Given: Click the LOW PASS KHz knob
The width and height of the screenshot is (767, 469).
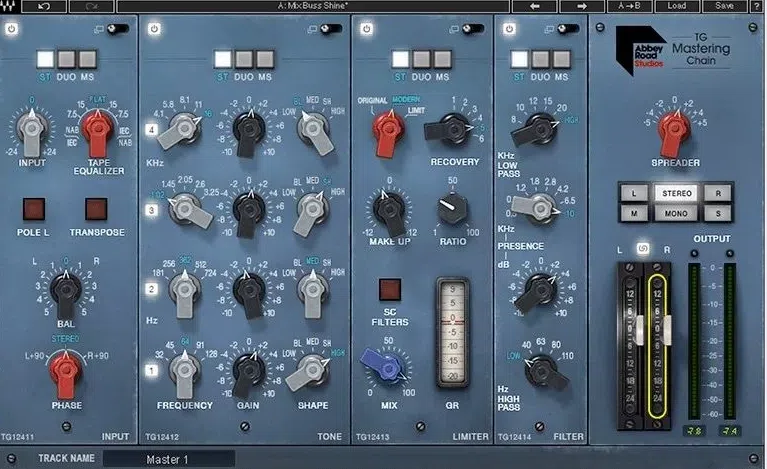Looking at the screenshot, I should point(539,129).
